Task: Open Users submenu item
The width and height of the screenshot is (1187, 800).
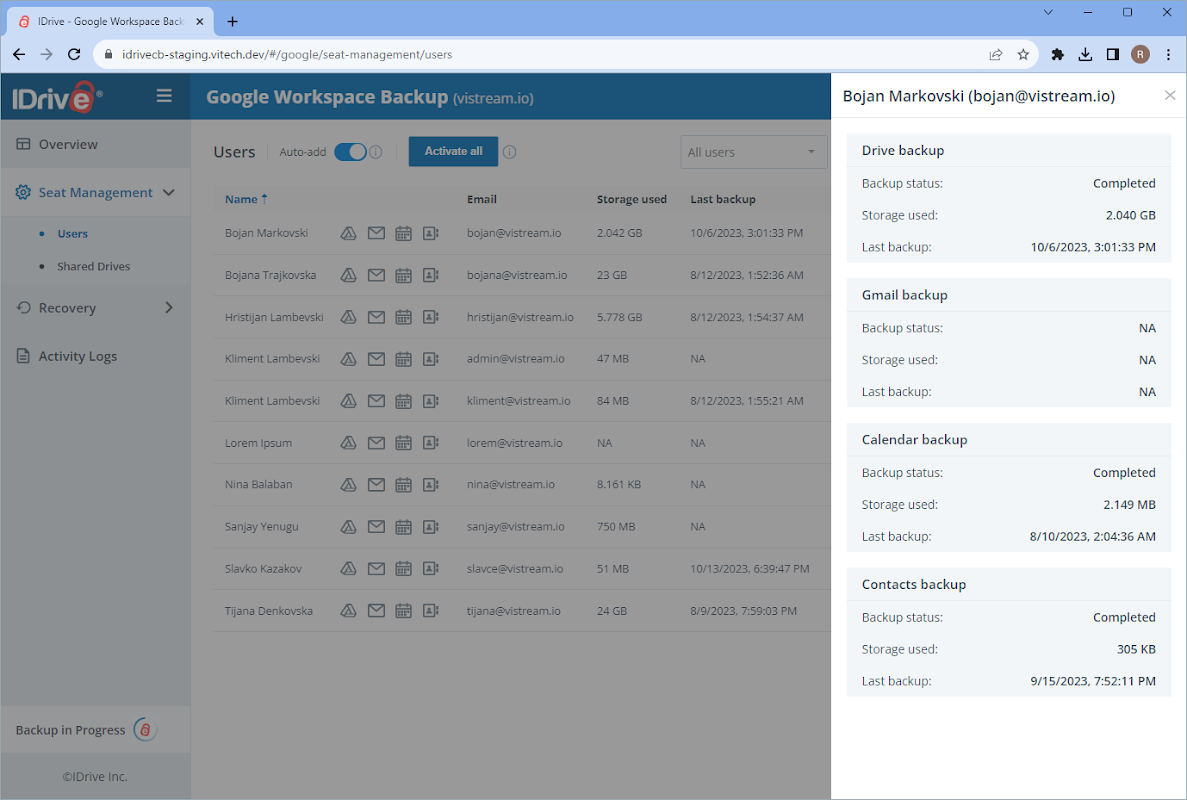Action: click(x=73, y=234)
